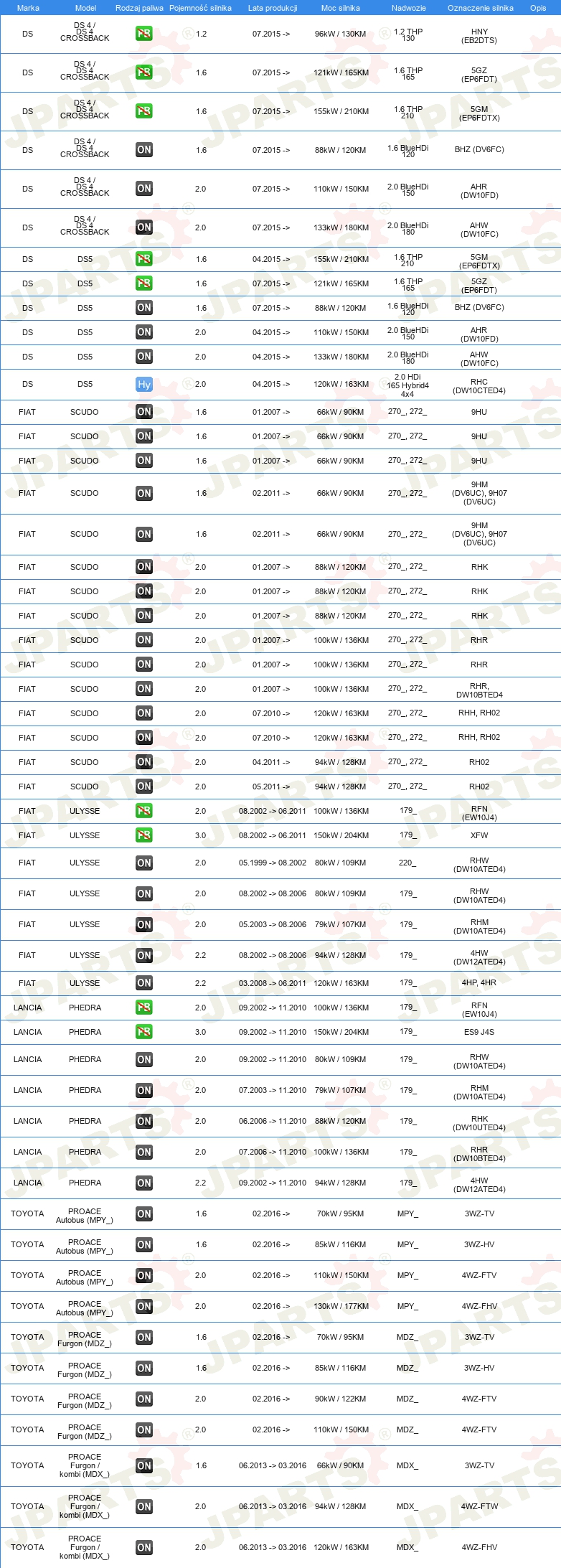Image resolution: width=561 pixels, height=1568 pixels.
Task: Click the 4HP, 4HR engine code cell
Action: click(479, 983)
